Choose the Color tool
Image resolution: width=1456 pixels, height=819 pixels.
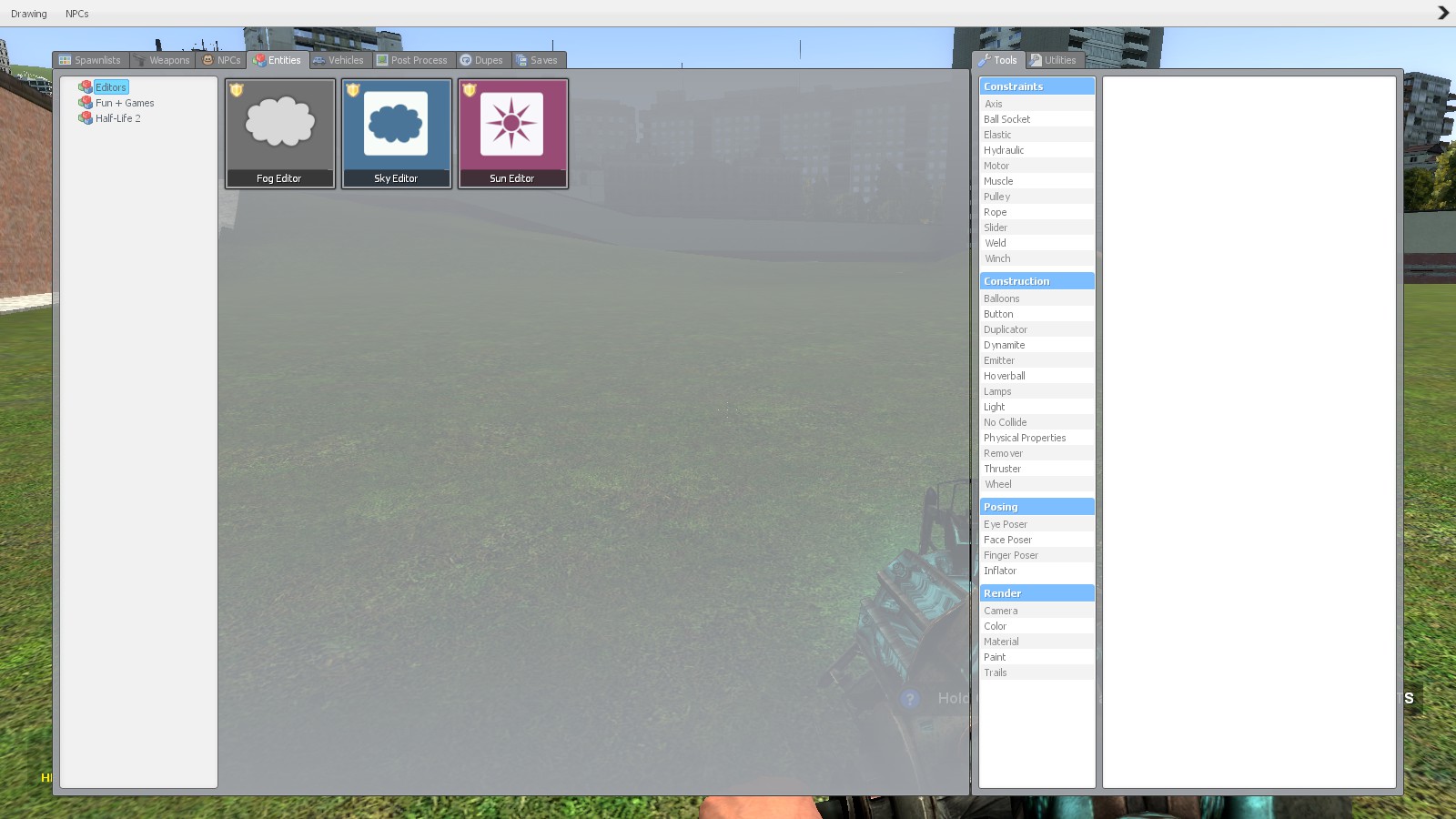tap(1036, 626)
